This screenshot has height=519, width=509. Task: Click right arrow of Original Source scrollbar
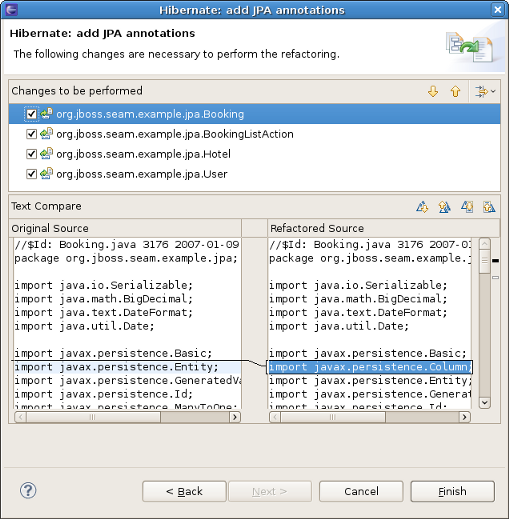235,417
